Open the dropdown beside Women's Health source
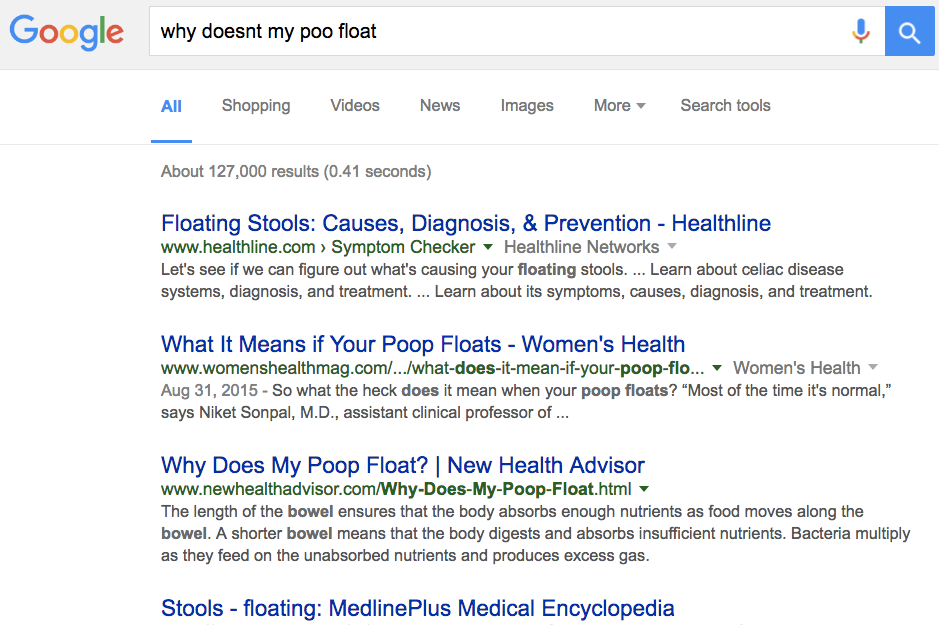This screenshot has height=625, width=939. pos(873,367)
